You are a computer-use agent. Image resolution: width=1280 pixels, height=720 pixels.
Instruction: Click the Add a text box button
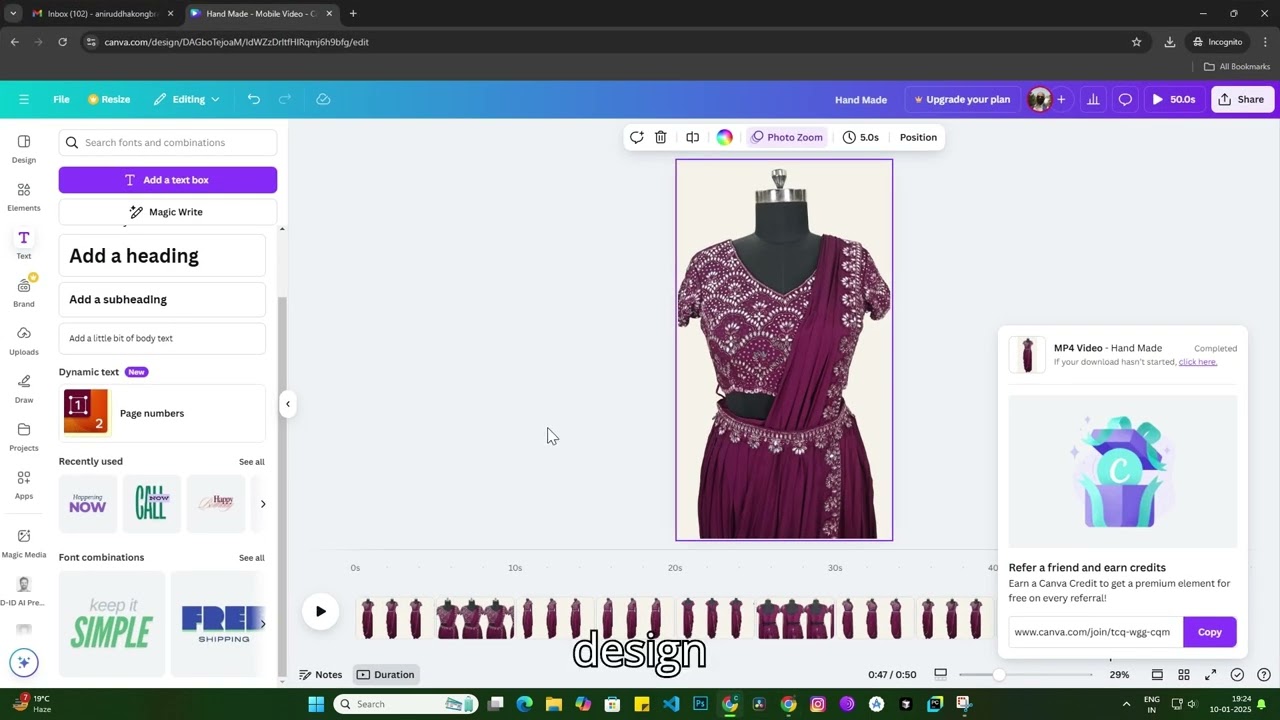(x=168, y=180)
